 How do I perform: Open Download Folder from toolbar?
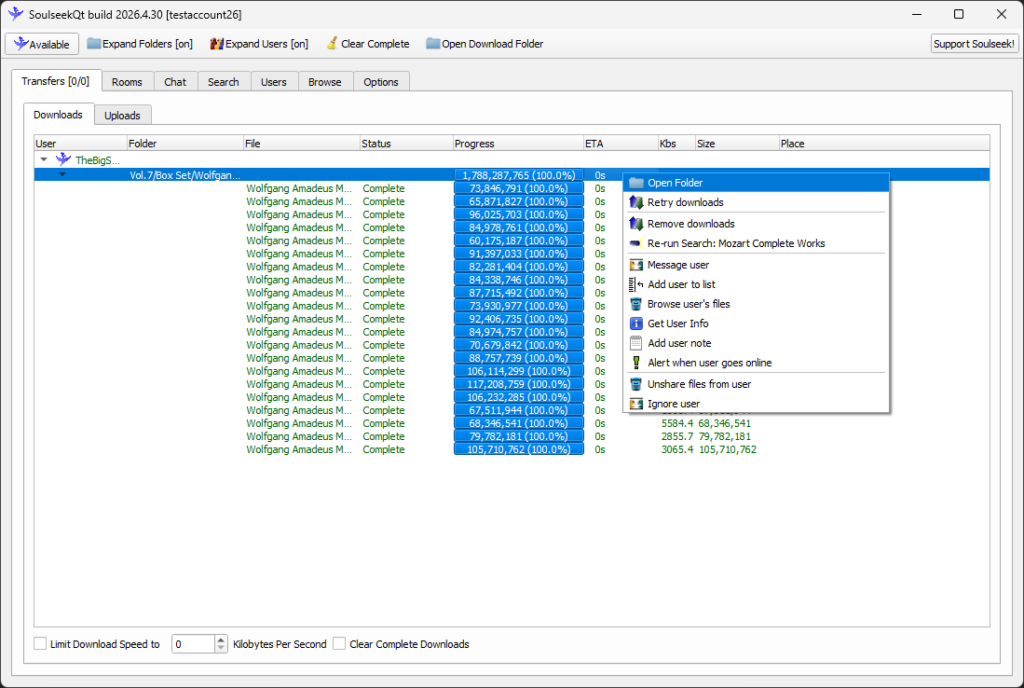485,44
